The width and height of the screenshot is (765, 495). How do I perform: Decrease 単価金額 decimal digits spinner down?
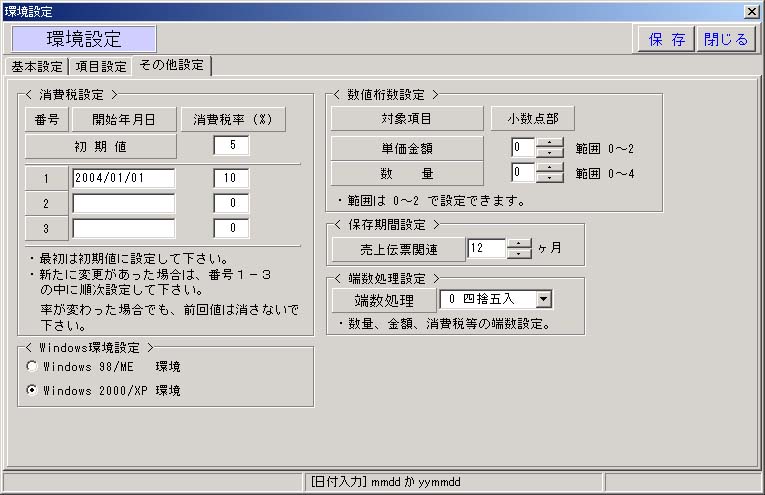point(549,152)
